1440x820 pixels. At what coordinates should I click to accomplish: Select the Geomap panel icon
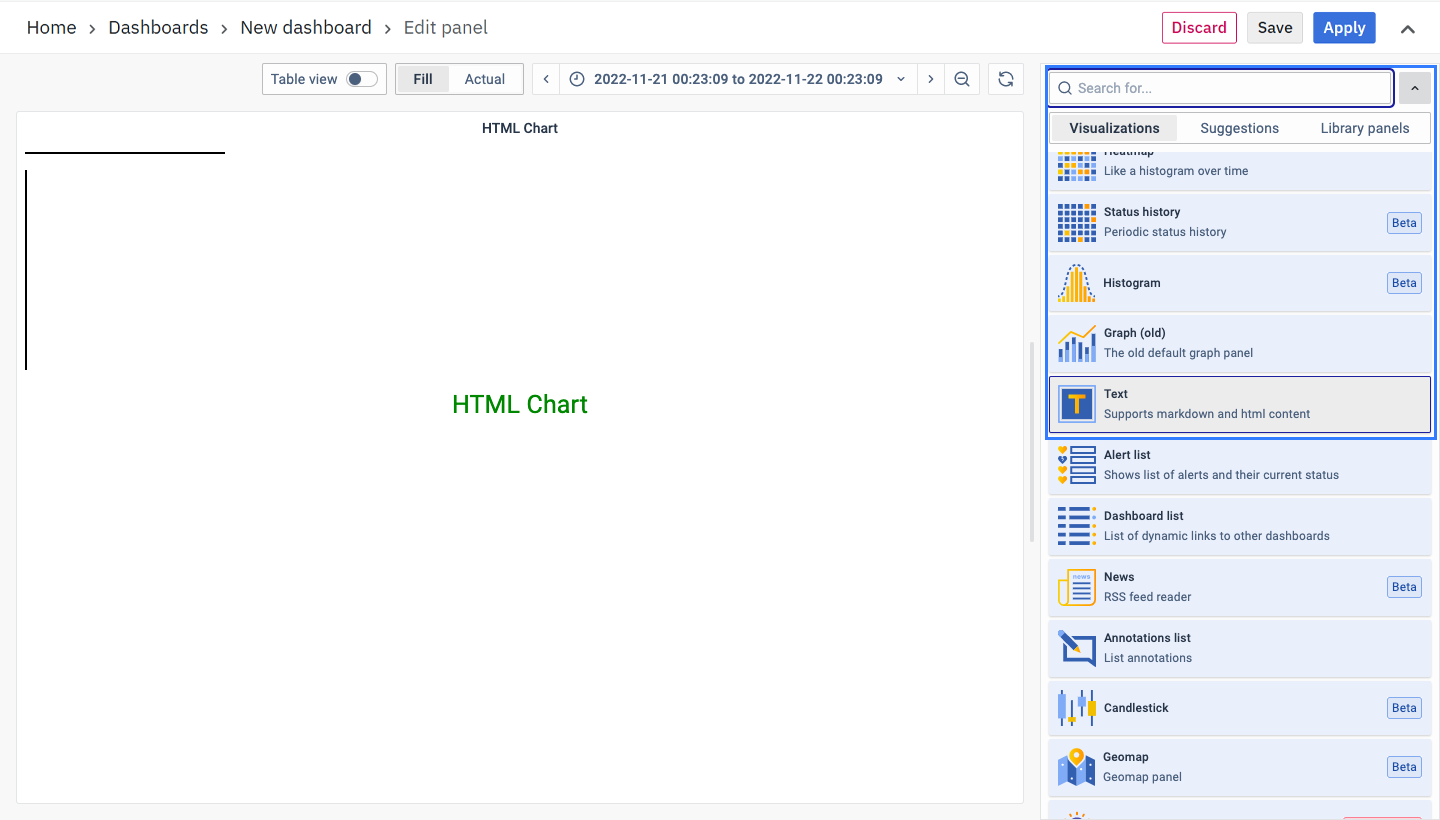1077,768
